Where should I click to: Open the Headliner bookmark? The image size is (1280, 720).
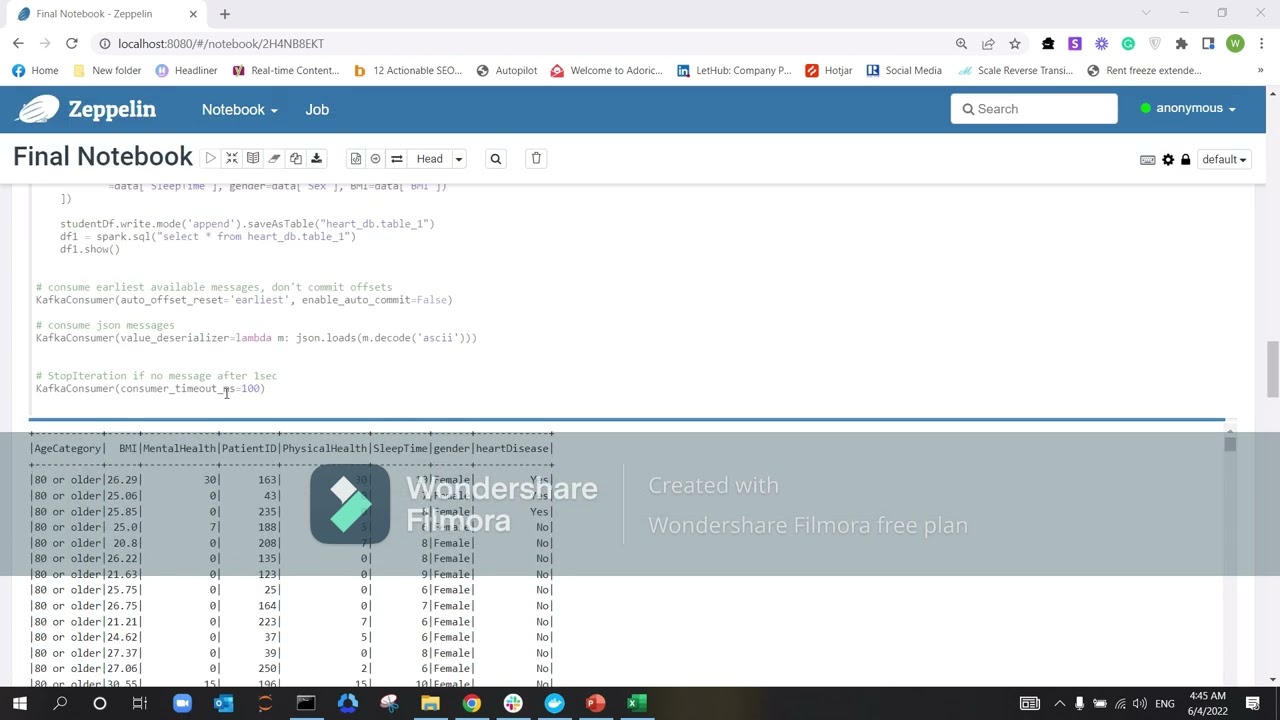186,70
